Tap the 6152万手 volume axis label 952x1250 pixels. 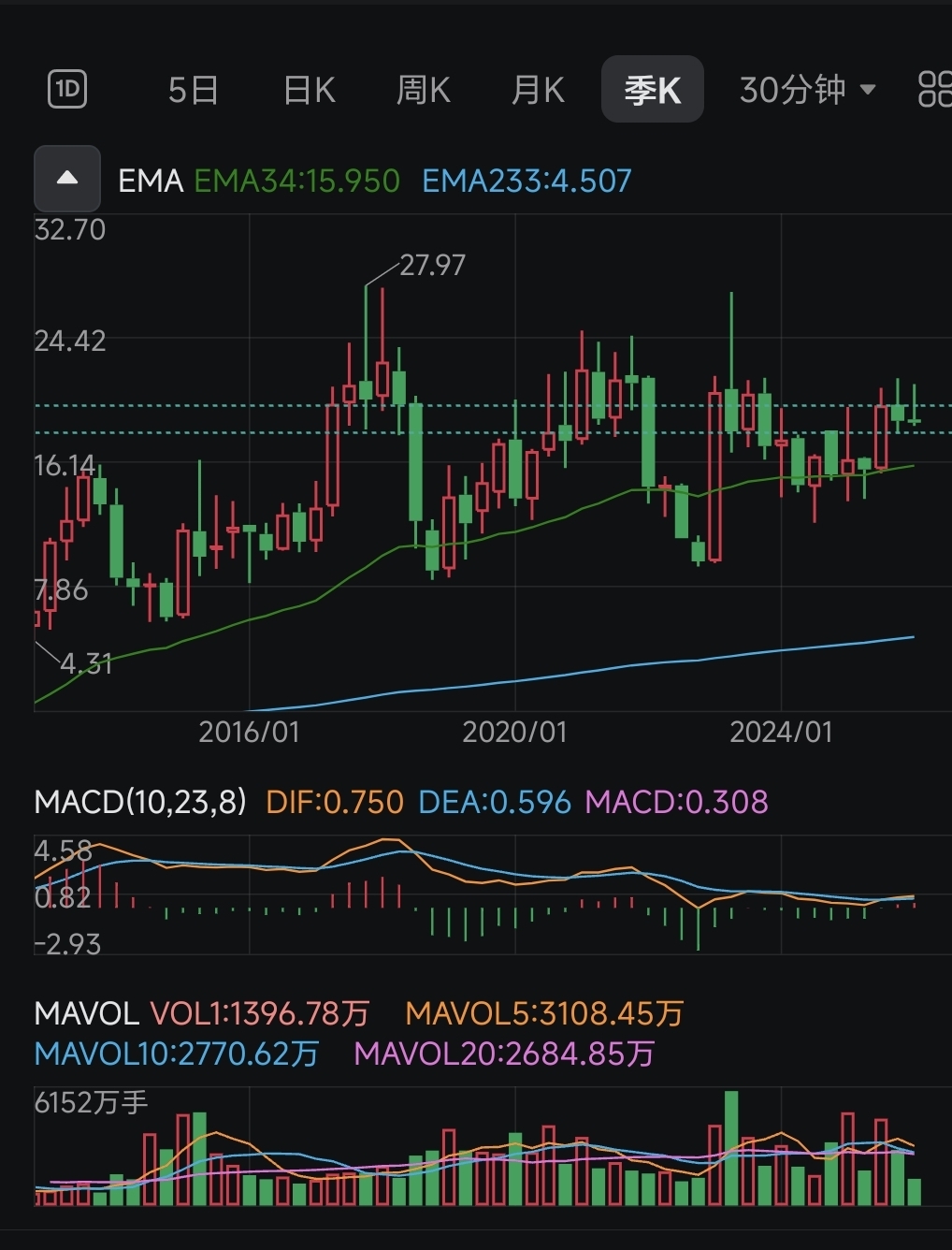(92, 1103)
